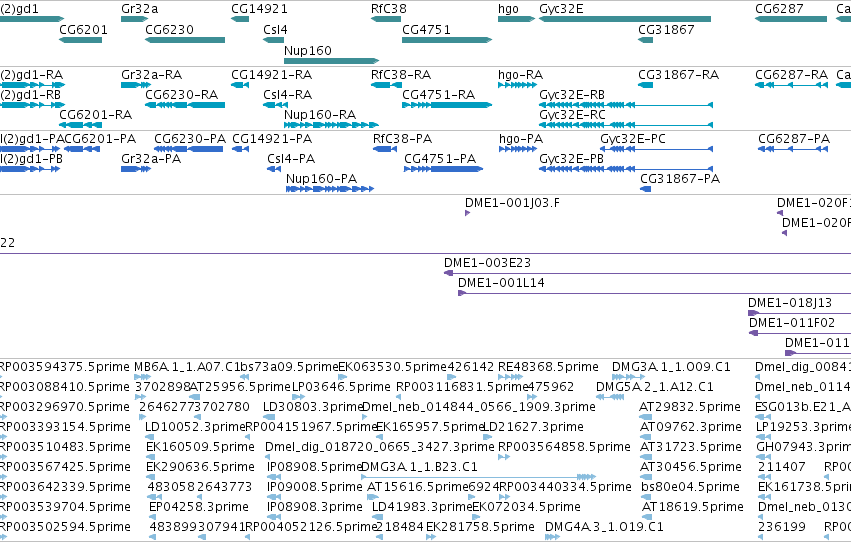The height and width of the screenshot is (542, 851).
Task: Click EST label RE48368.5prime
Action: 548,367
